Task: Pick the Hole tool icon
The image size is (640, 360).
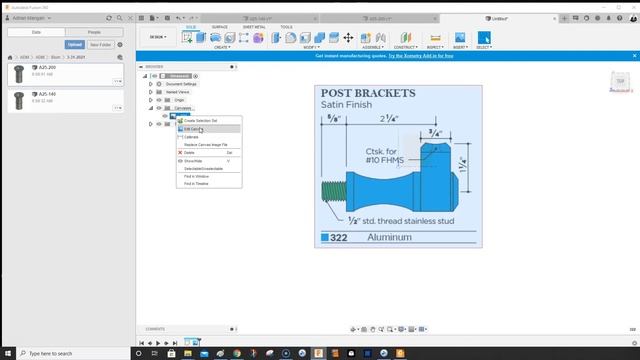Action: 230,38
